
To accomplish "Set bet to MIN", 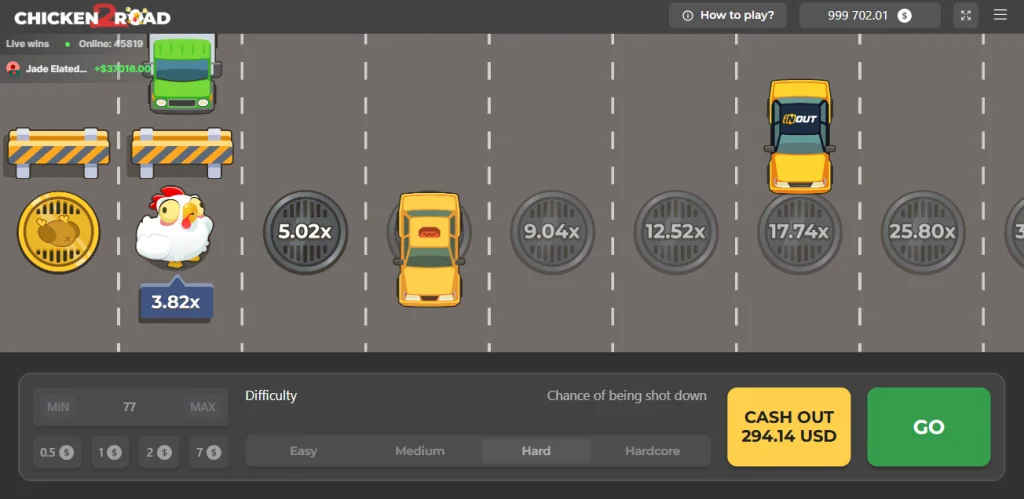I will tap(58, 407).
